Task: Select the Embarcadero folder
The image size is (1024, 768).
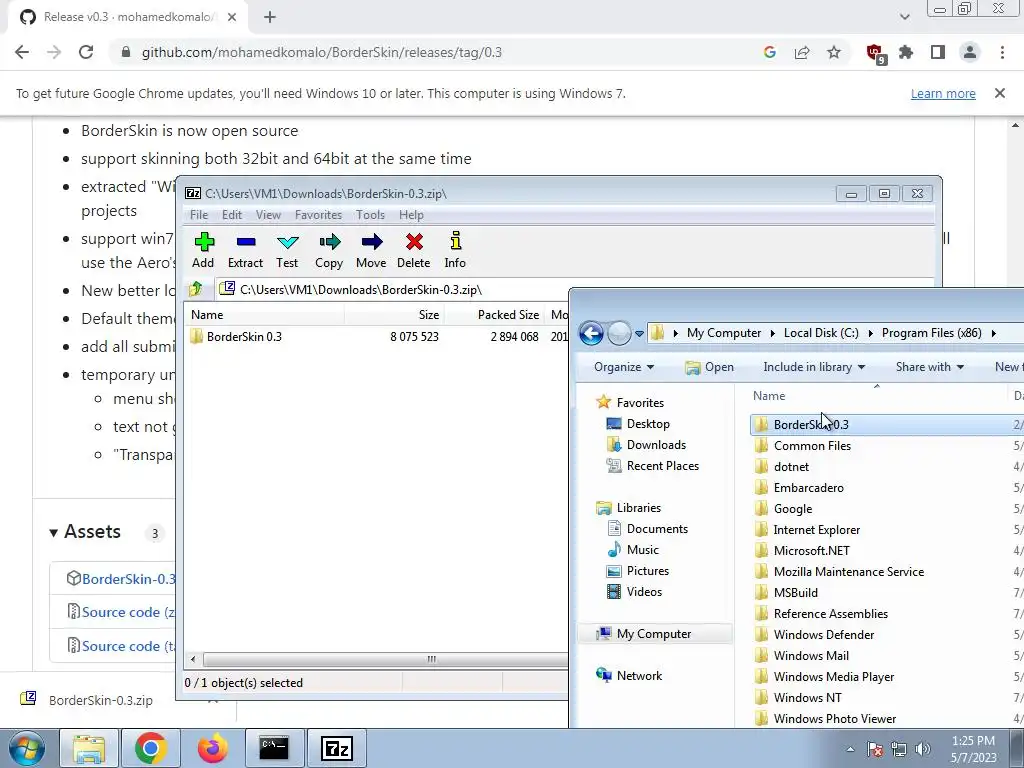Action: pyautogui.click(x=799, y=488)
